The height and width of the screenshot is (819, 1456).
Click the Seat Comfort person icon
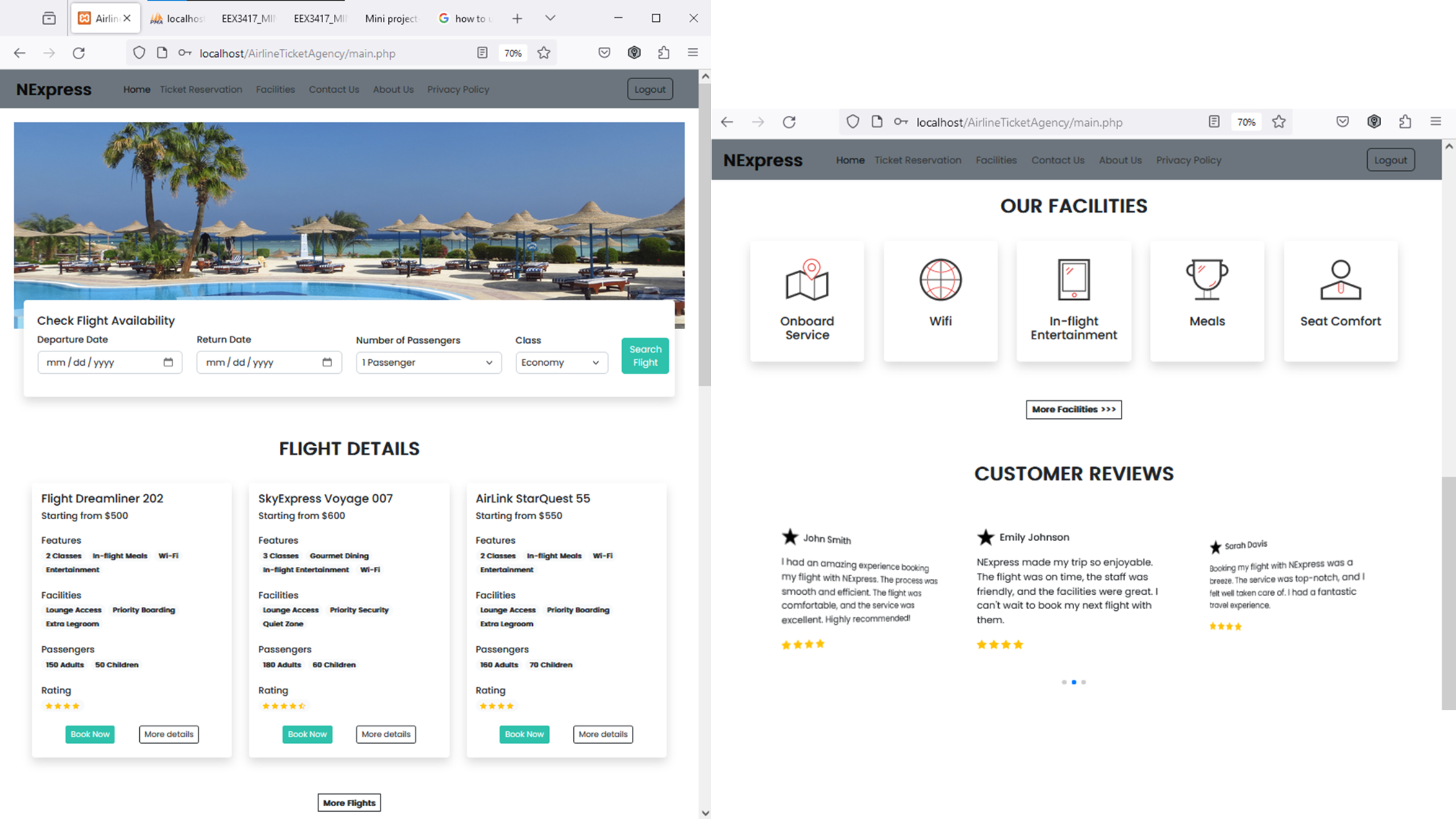tap(1340, 280)
